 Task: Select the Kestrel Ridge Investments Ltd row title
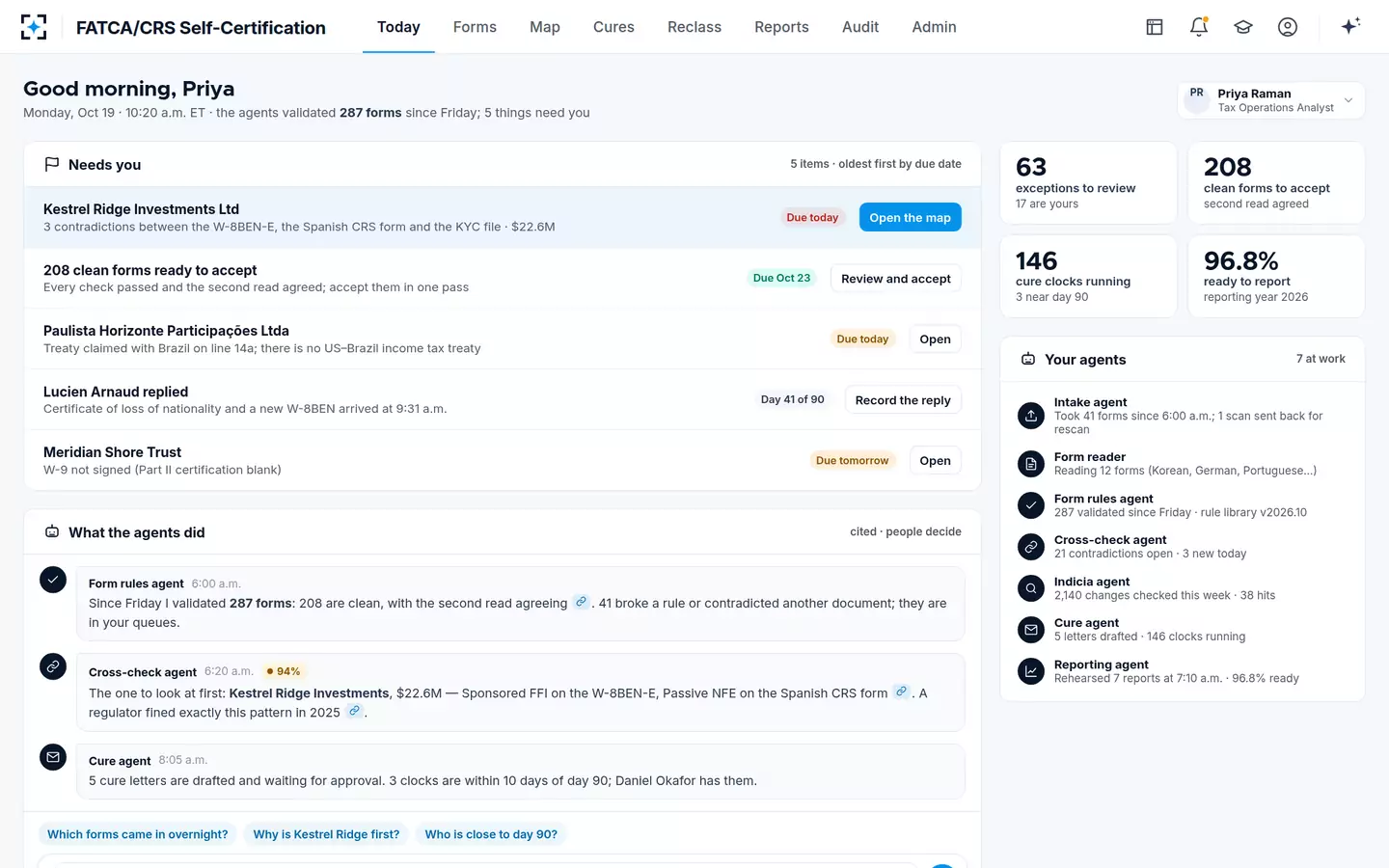[141, 209]
